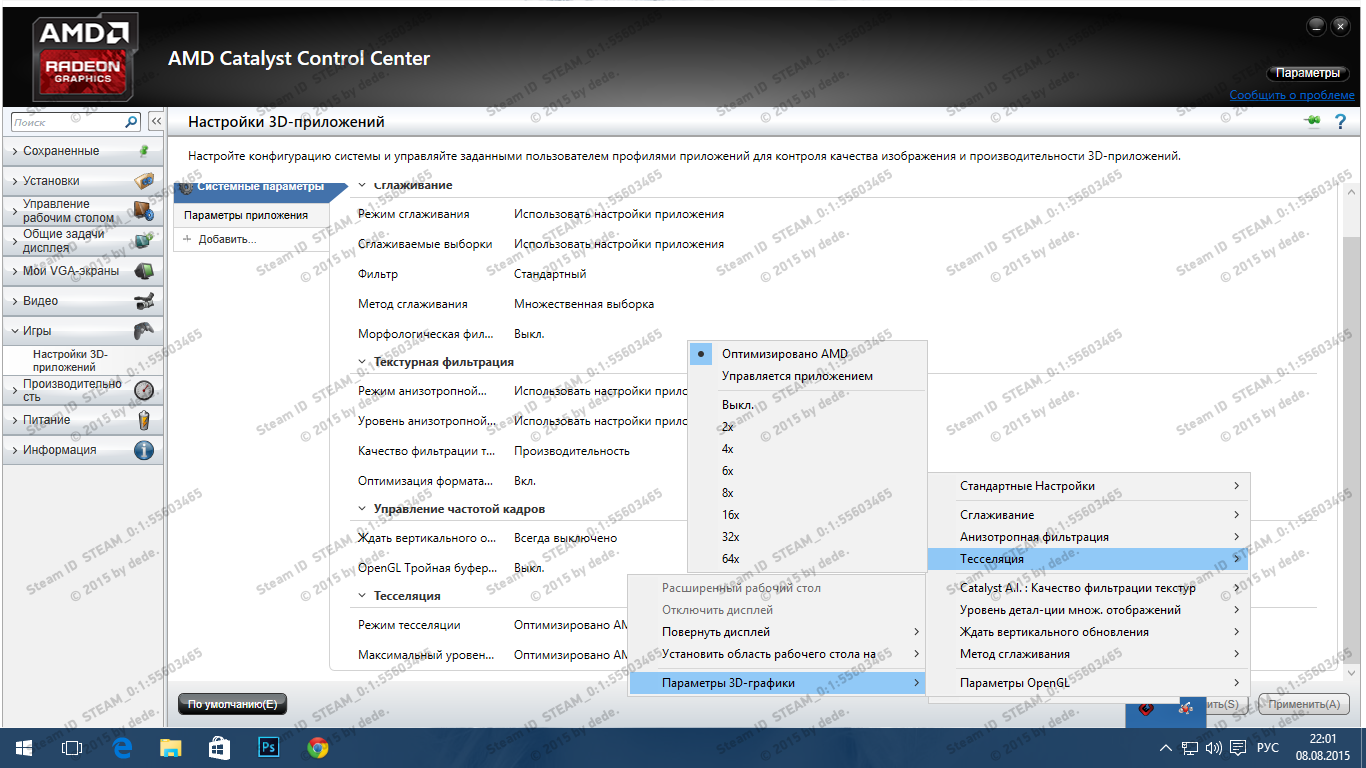
Task: Collapse the Текстурная фильтрация settings group
Action: [x=362, y=362]
